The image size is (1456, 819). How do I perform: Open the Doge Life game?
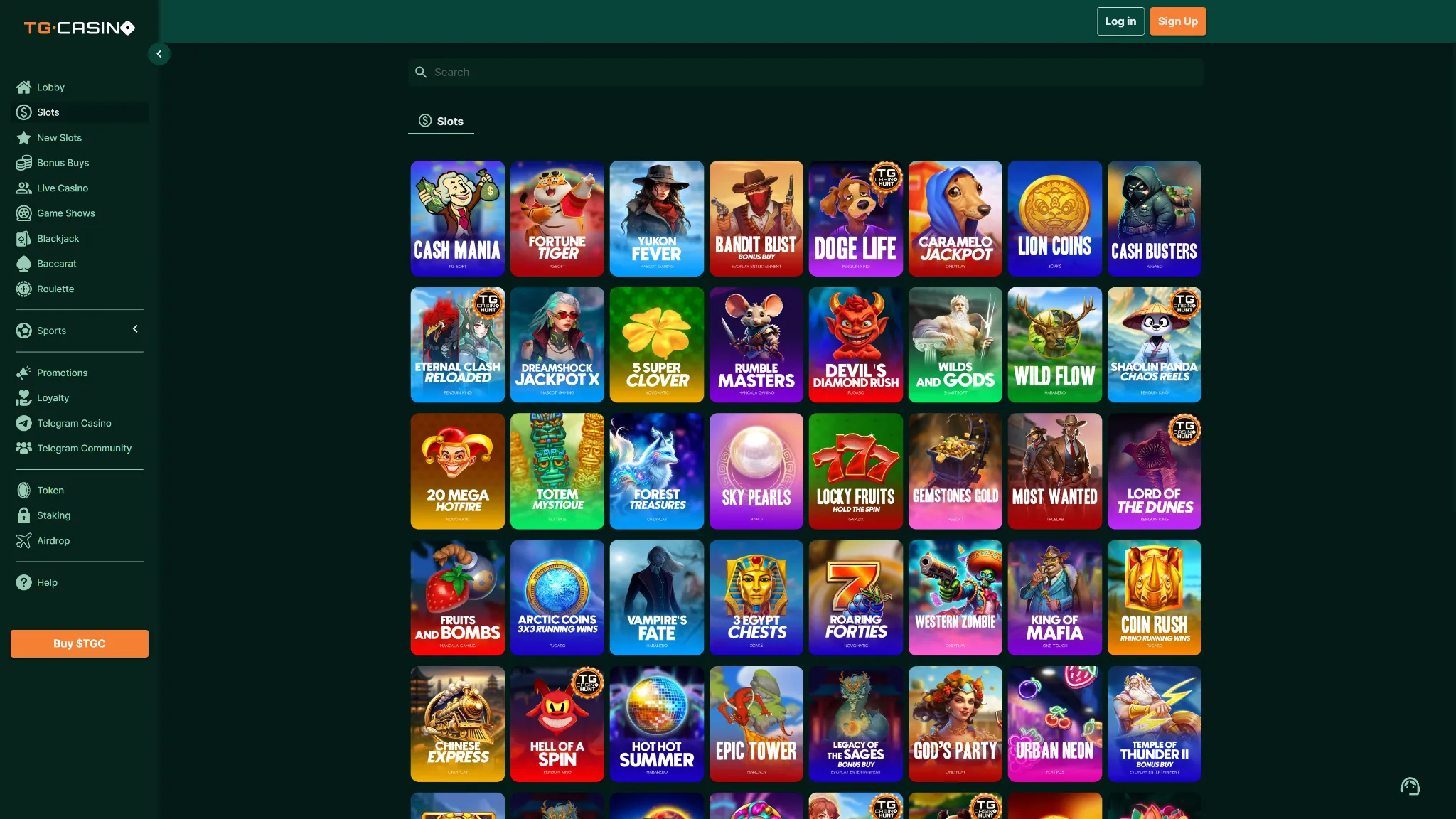pos(856,219)
